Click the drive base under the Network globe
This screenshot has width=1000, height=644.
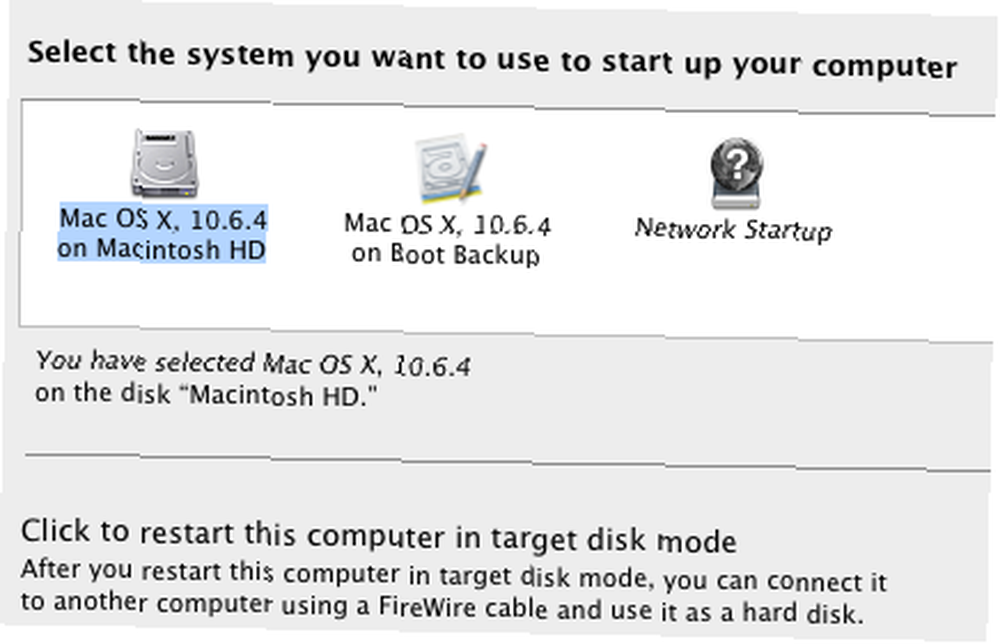pos(737,198)
